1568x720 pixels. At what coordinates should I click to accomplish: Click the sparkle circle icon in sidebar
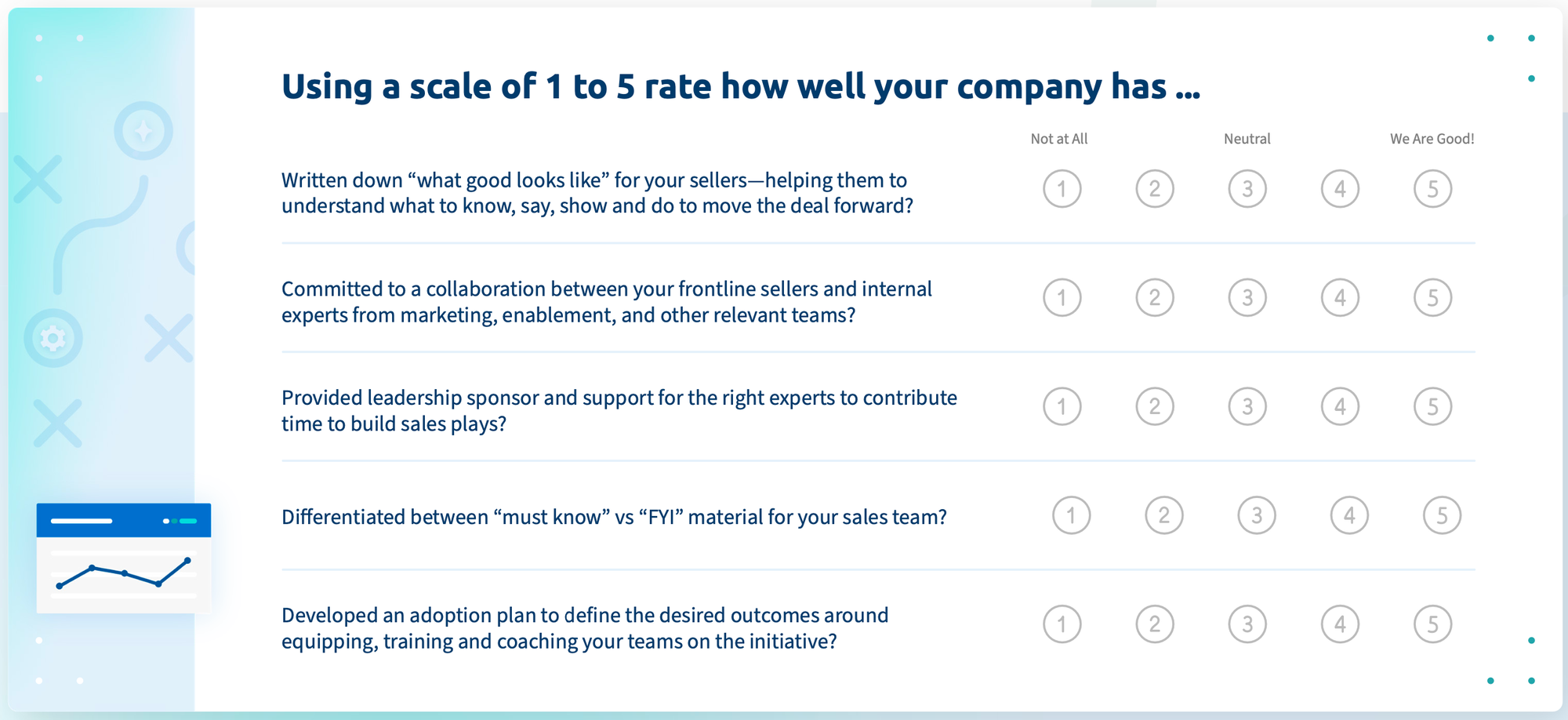[x=143, y=131]
